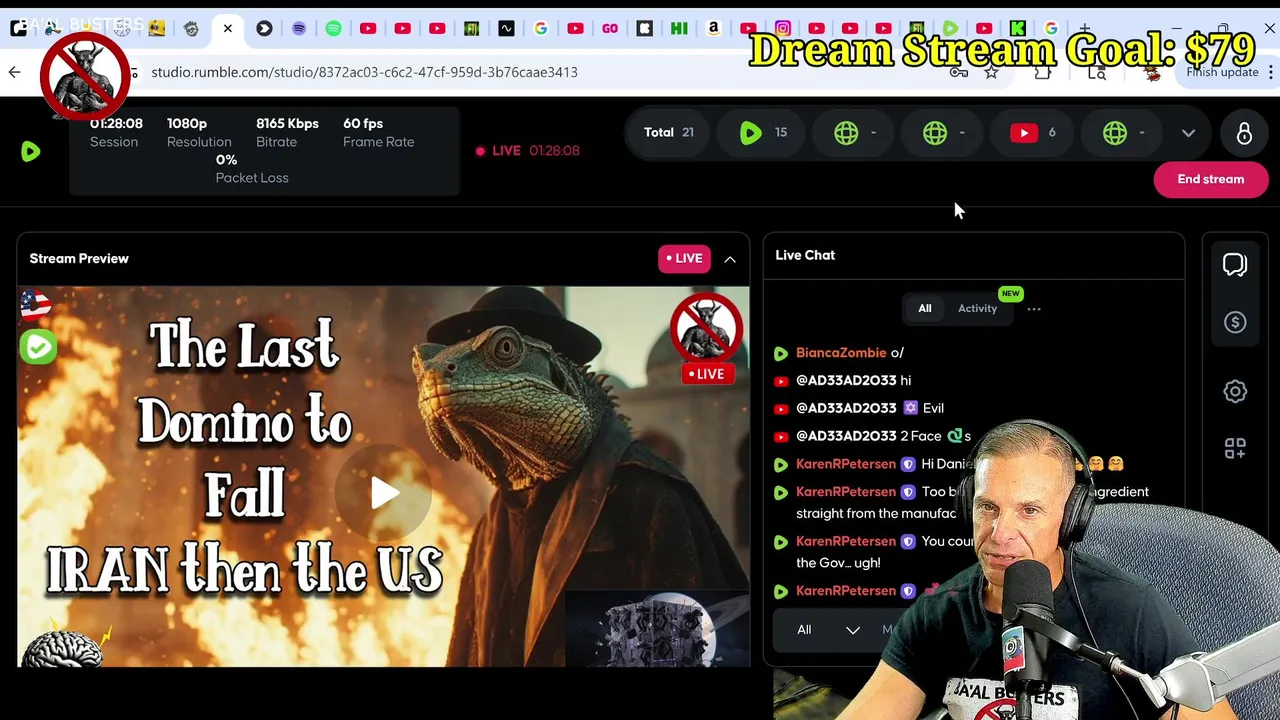Switch to the Spotify browser tab
Screen dimensions: 1280x720
tap(333, 28)
